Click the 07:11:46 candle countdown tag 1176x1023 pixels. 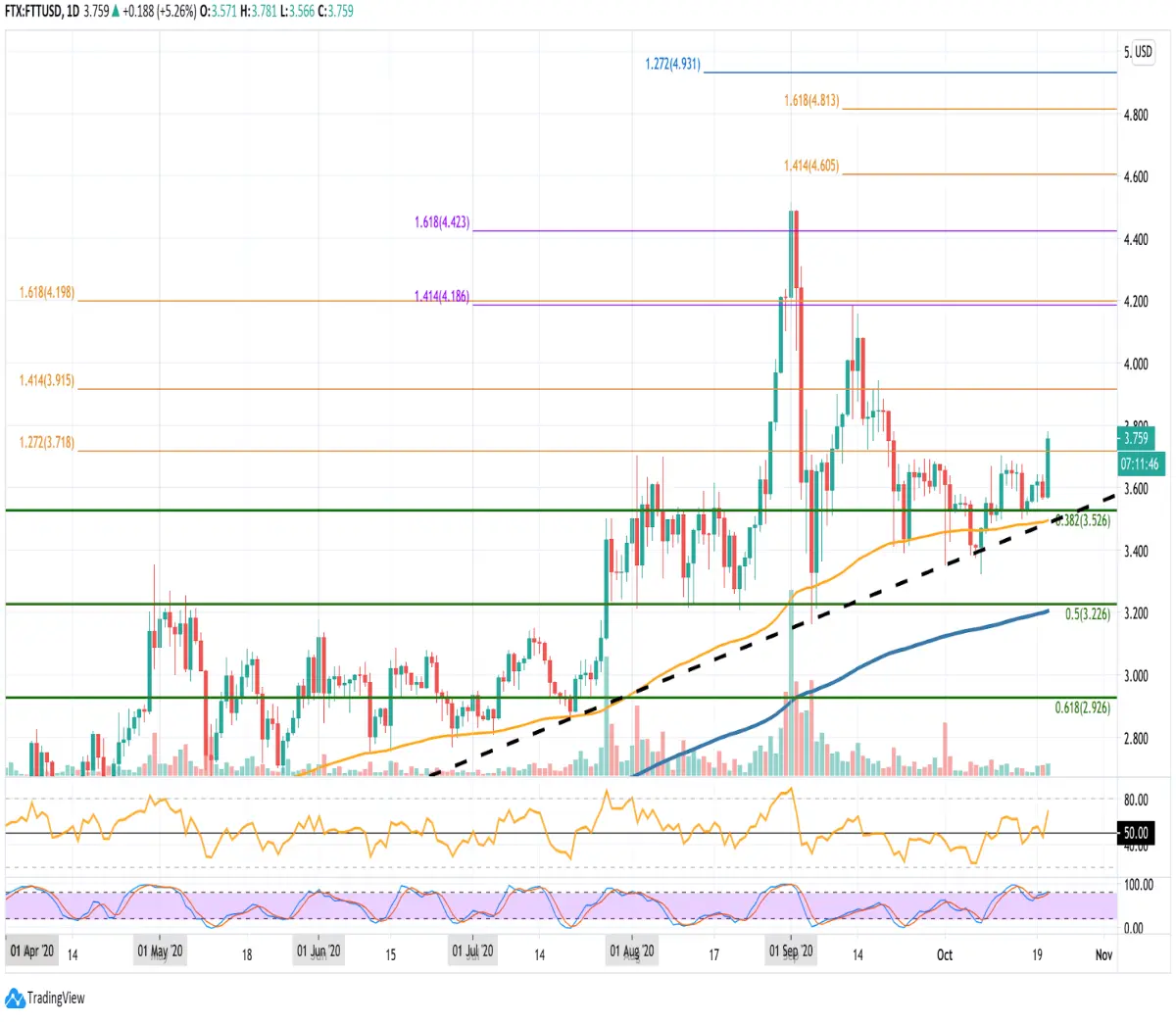coord(1141,464)
